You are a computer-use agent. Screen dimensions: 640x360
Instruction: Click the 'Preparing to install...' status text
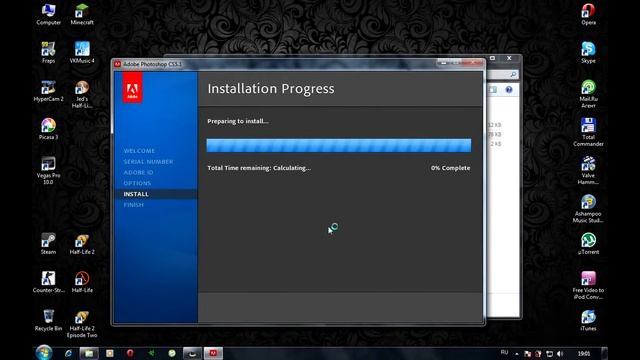click(238, 121)
